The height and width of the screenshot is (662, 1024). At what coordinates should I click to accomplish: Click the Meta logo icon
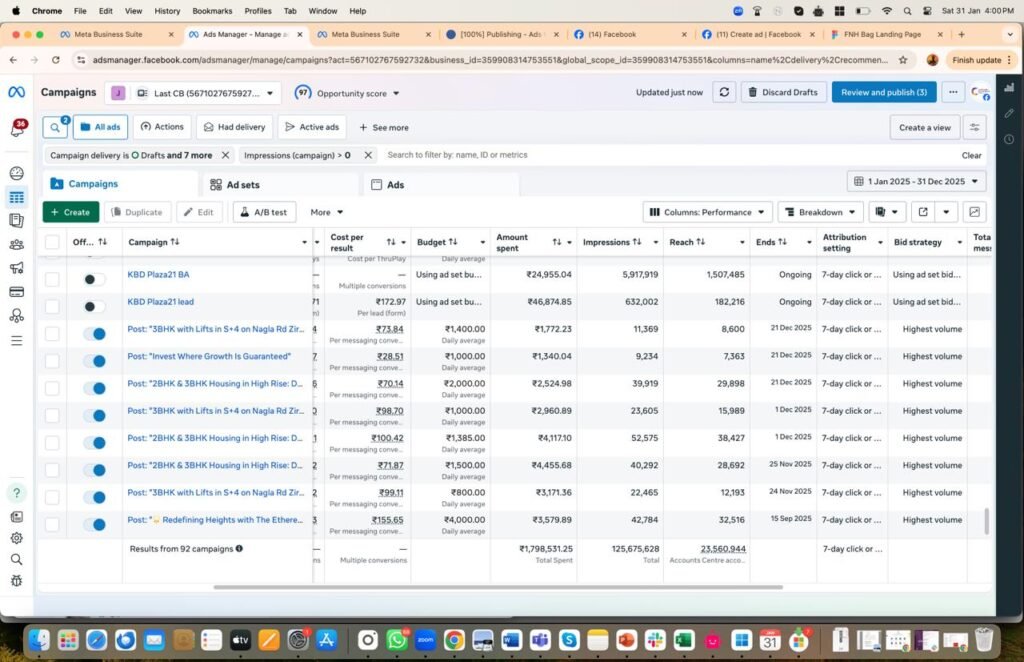tap(17, 92)
